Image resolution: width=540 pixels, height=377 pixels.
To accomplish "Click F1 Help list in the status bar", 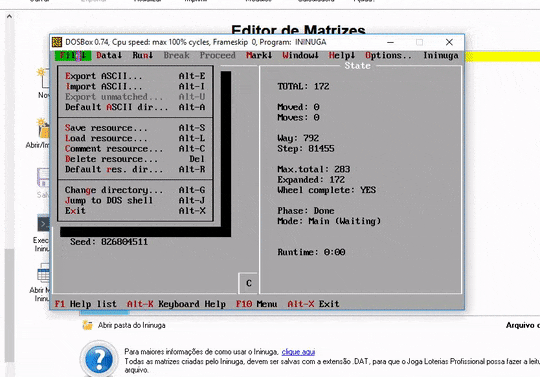I will (86, 304).
